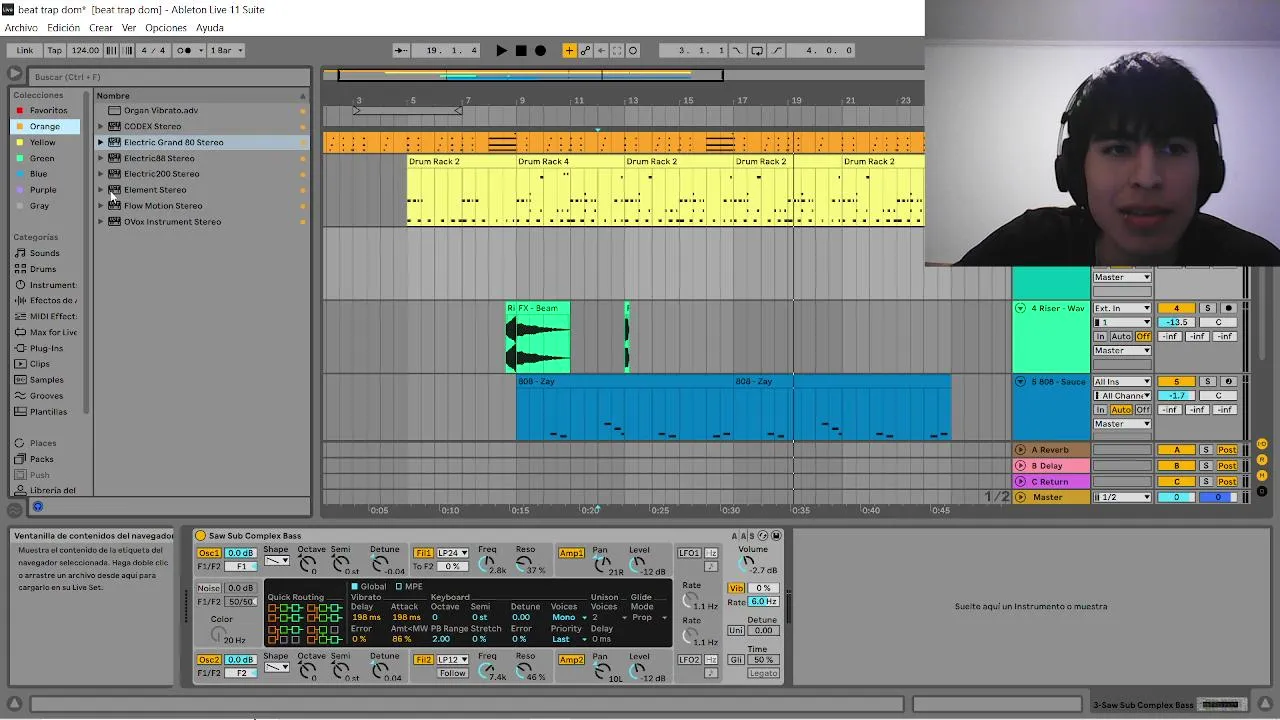Screen dimensions: 1280x720
Task: Click the Stop transport button
Action: [x=521, y=50]
